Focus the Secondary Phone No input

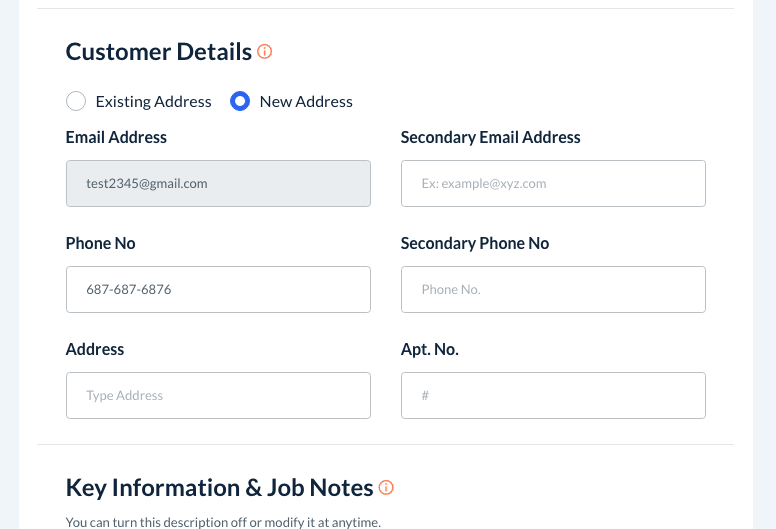[553, 290]
